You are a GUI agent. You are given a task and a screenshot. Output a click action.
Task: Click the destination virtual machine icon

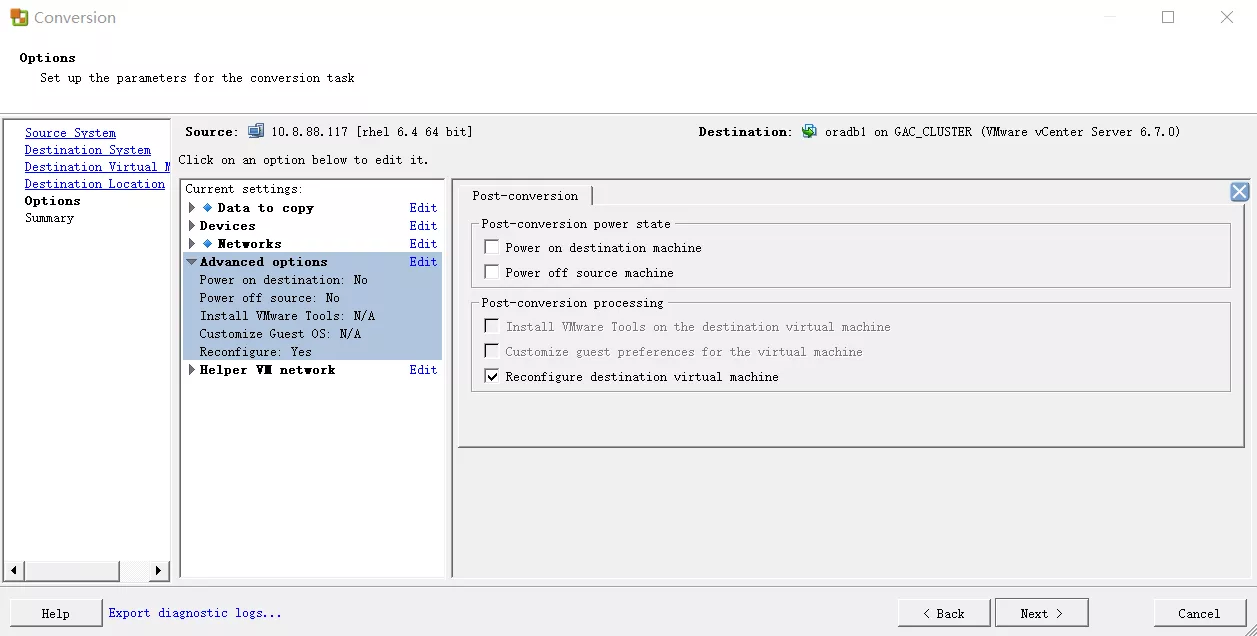pyautogui.click(x=809, y=131)
